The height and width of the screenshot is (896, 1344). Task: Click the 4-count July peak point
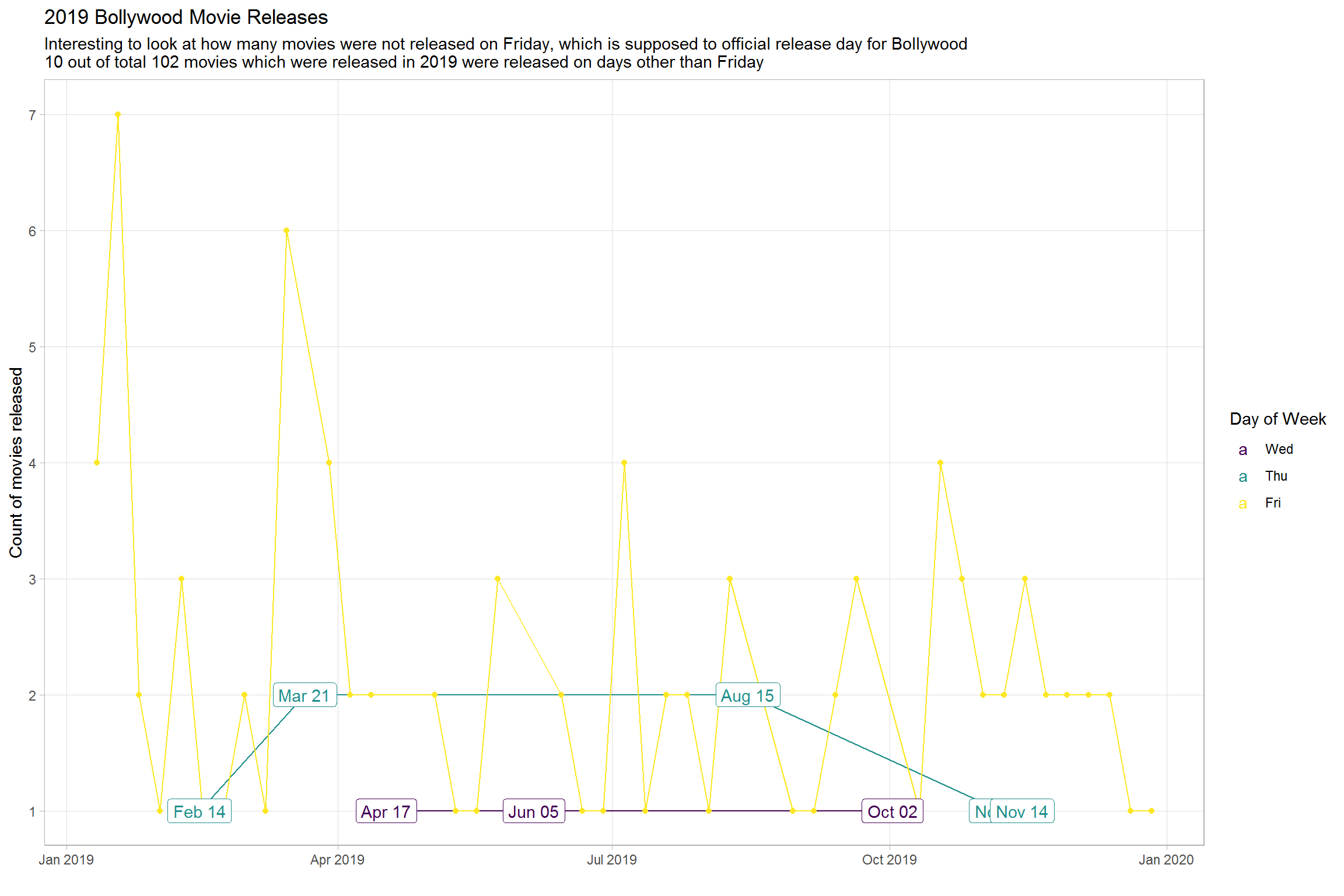click(x=624, y=462)
